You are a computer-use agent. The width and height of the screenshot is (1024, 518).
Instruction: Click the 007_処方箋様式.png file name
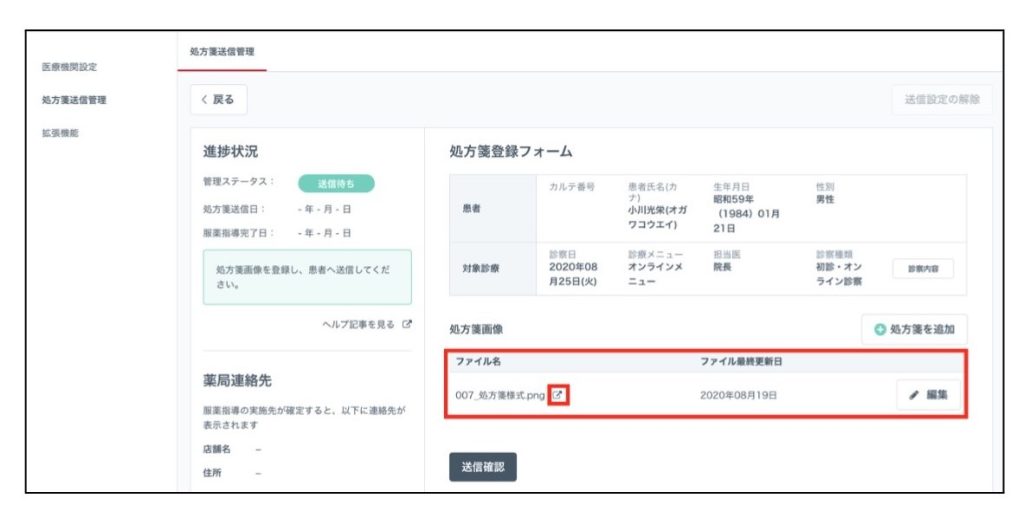tap(500, 395)
